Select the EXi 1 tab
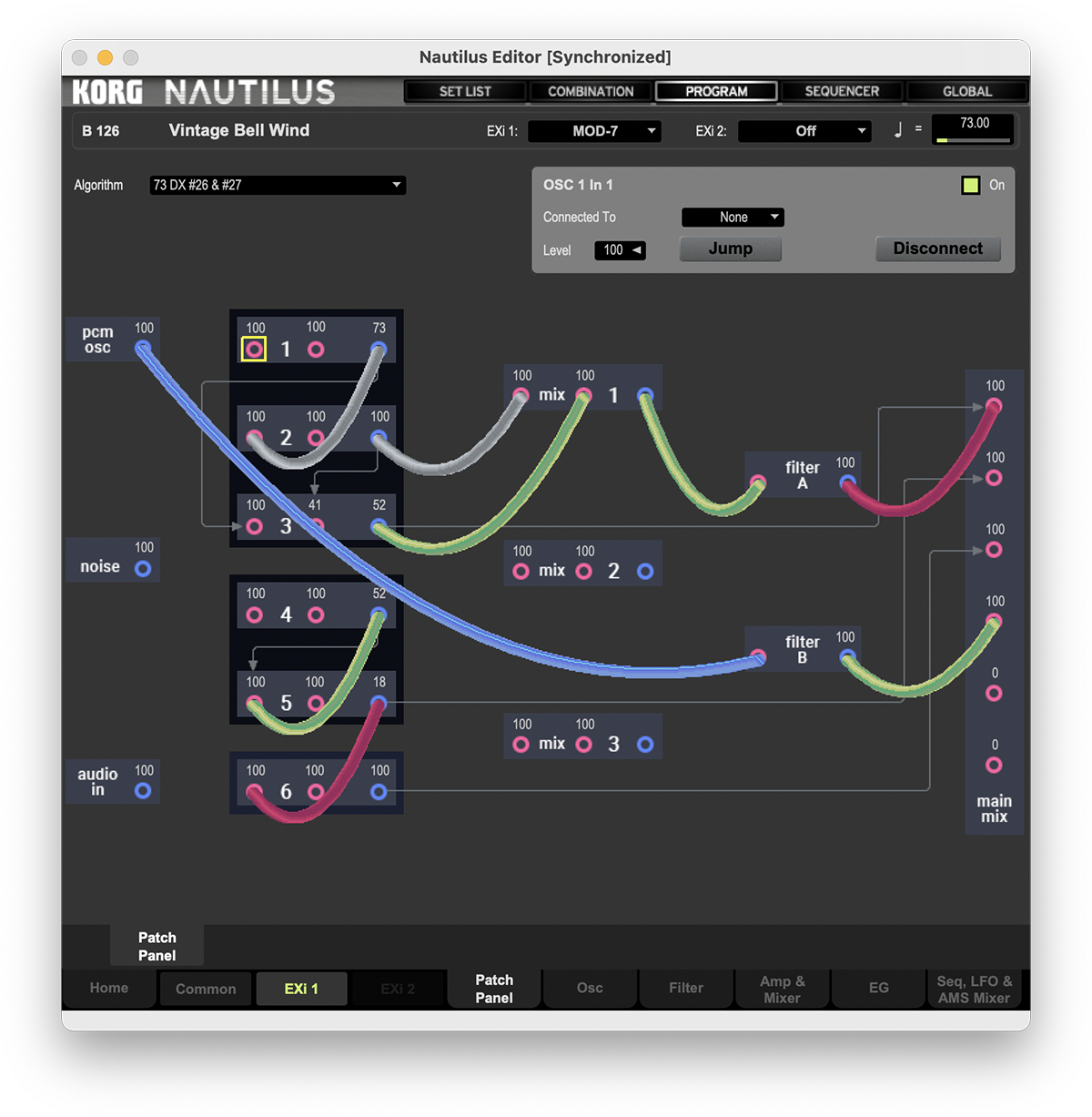Image resolution: width=1092 pixels, height=1117 pixels. [x=301, y=989]
